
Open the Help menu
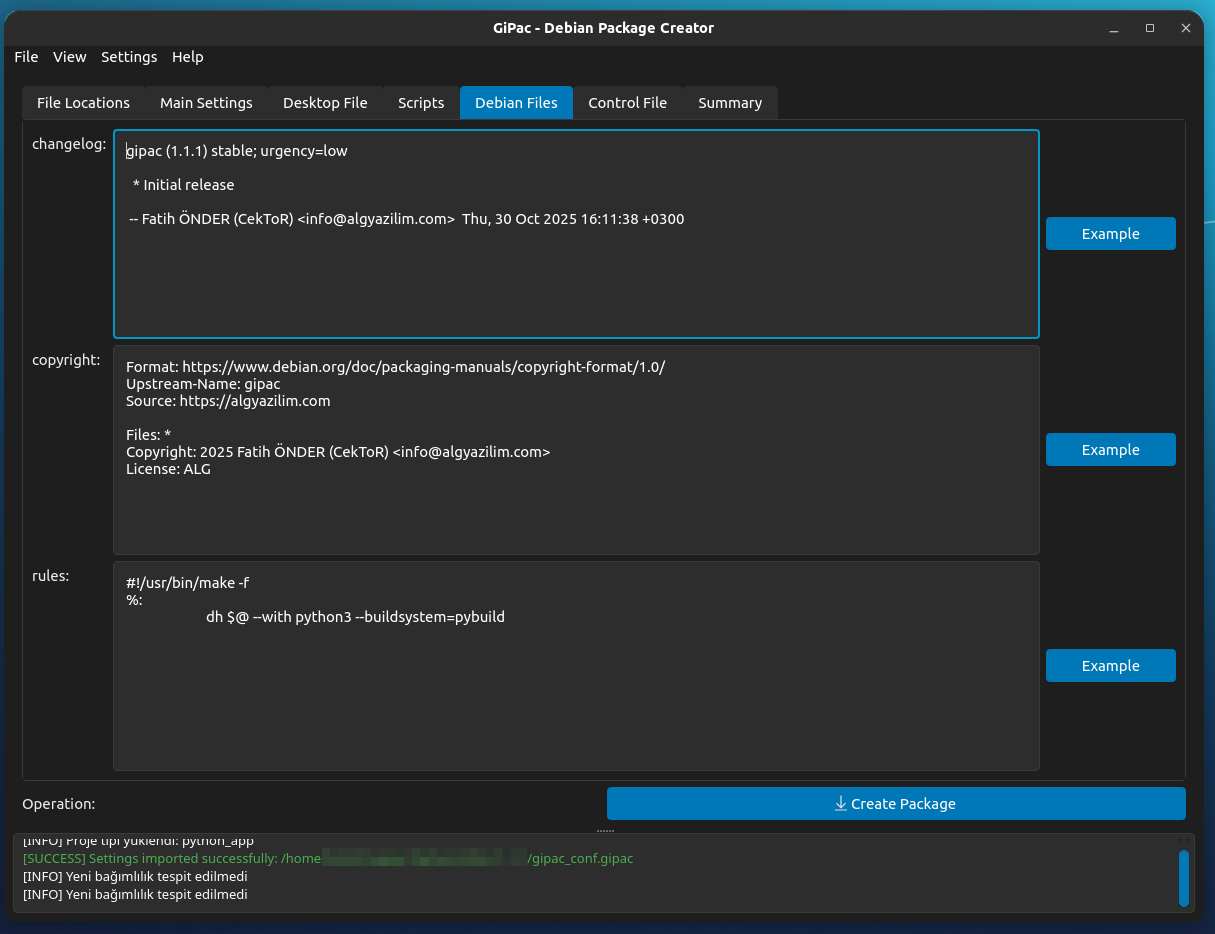click(x=187, y=57)
